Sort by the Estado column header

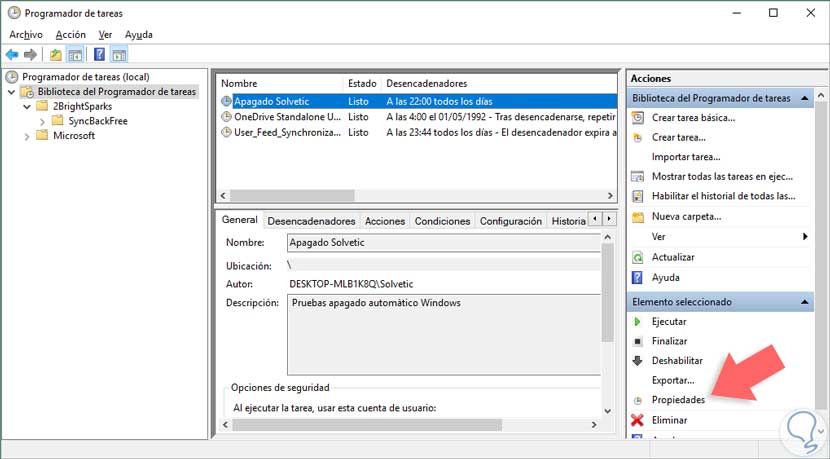click(x=362, y=83)
